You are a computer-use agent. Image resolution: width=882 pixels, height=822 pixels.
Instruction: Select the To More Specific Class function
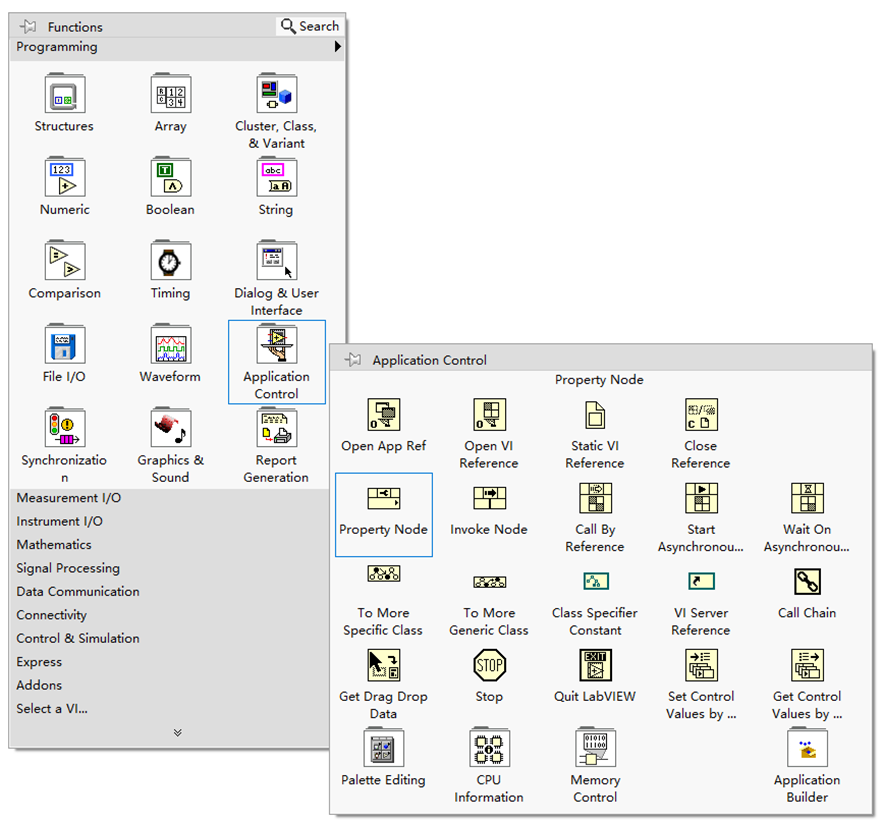coord(384,573)
